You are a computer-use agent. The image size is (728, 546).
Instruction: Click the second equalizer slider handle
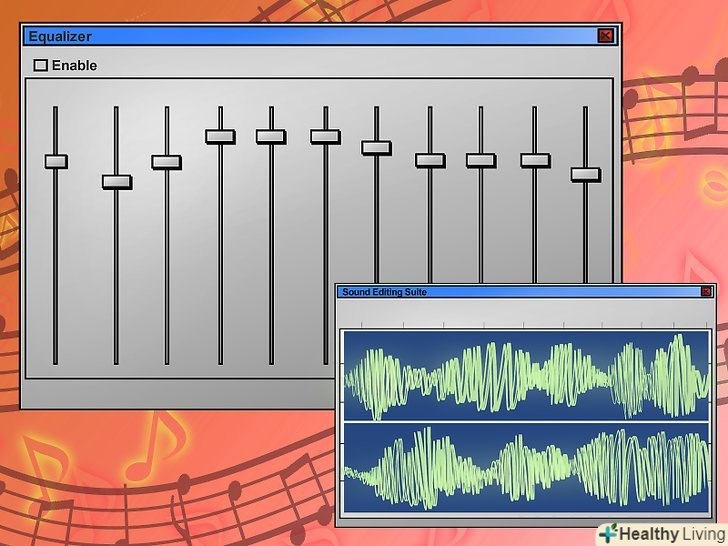click(117, 182)
